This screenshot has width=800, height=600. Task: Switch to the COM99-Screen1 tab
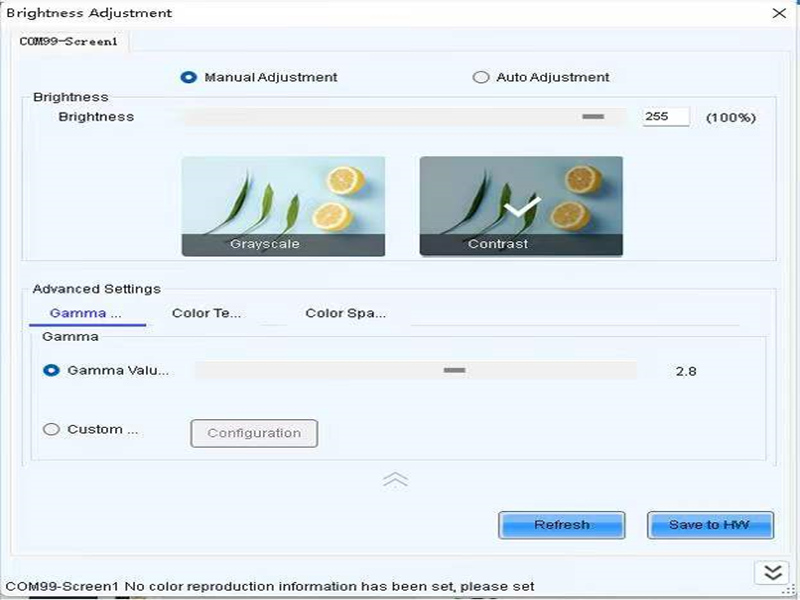pos(70,41)
